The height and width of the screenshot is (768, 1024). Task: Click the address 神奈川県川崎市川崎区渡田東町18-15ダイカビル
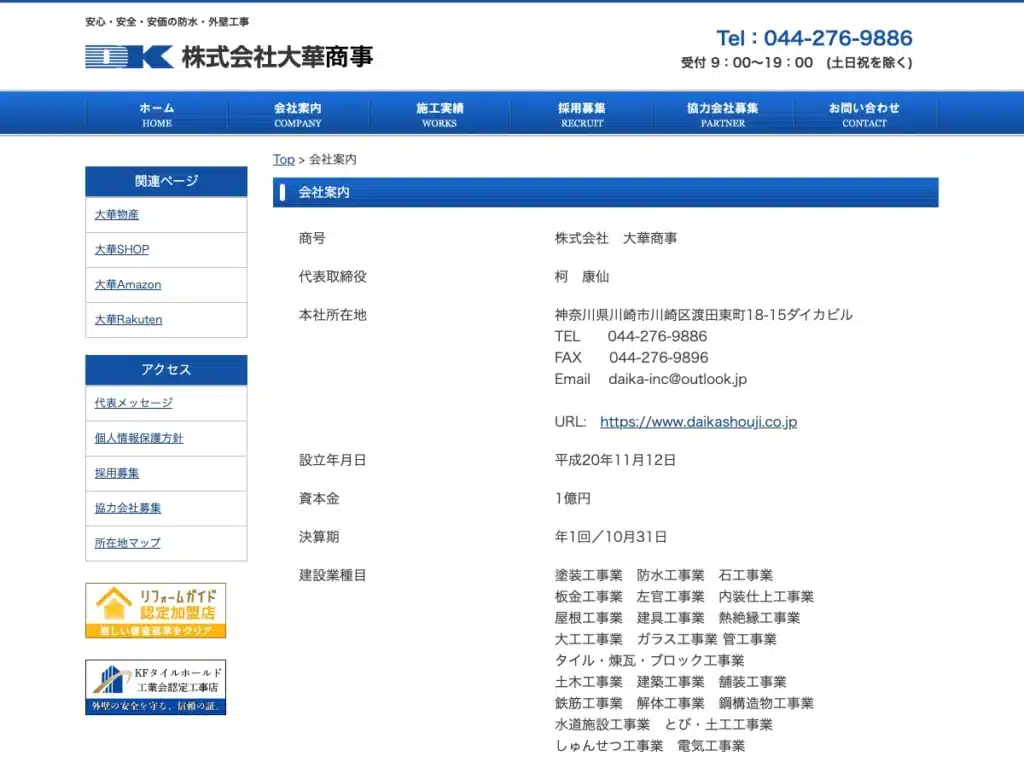[x=703, y=315]
